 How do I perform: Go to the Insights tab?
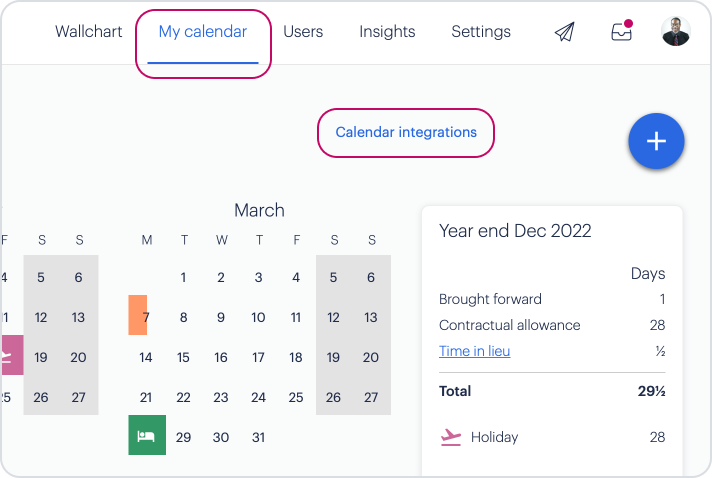(387, 31)
